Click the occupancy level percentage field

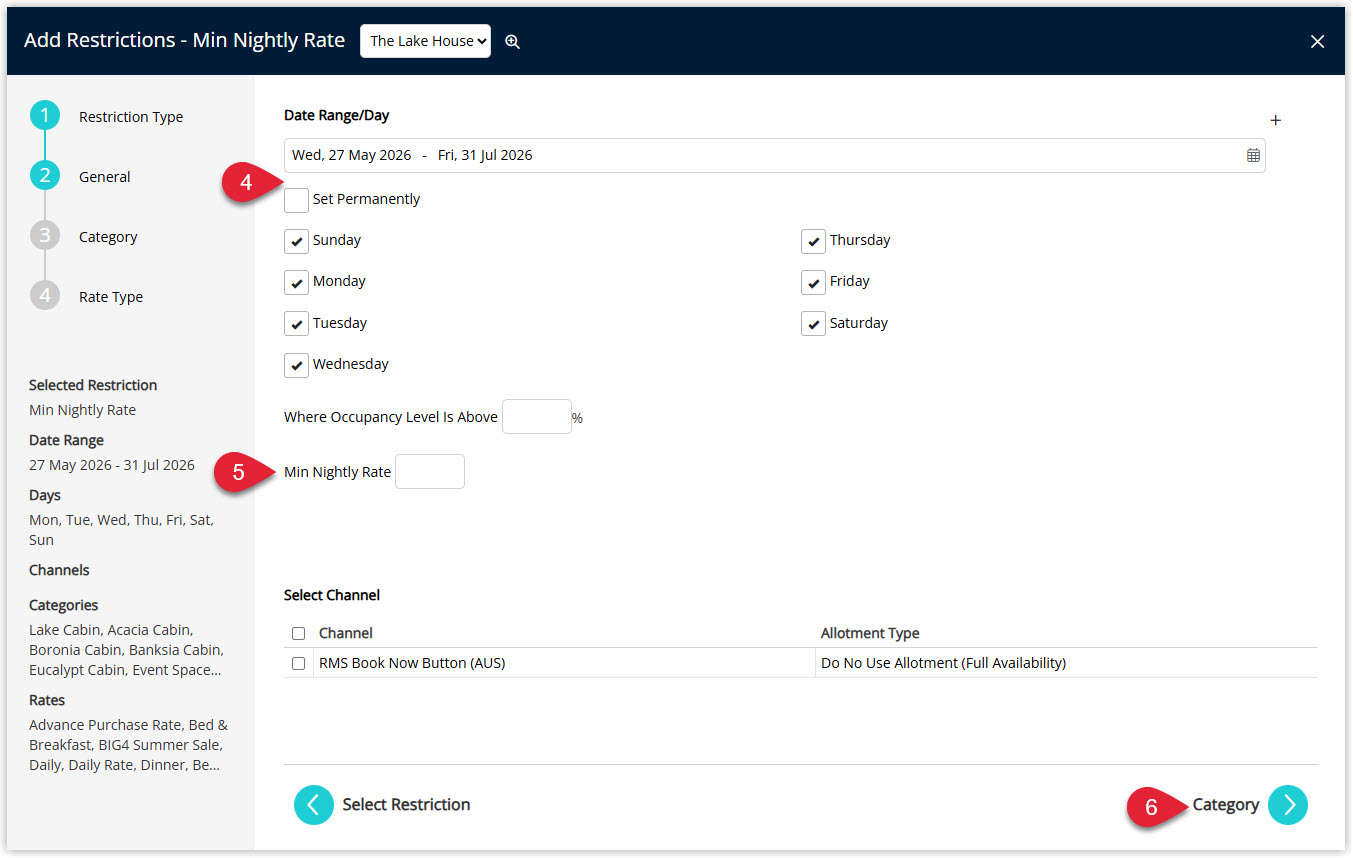click(x=537, y=417)
